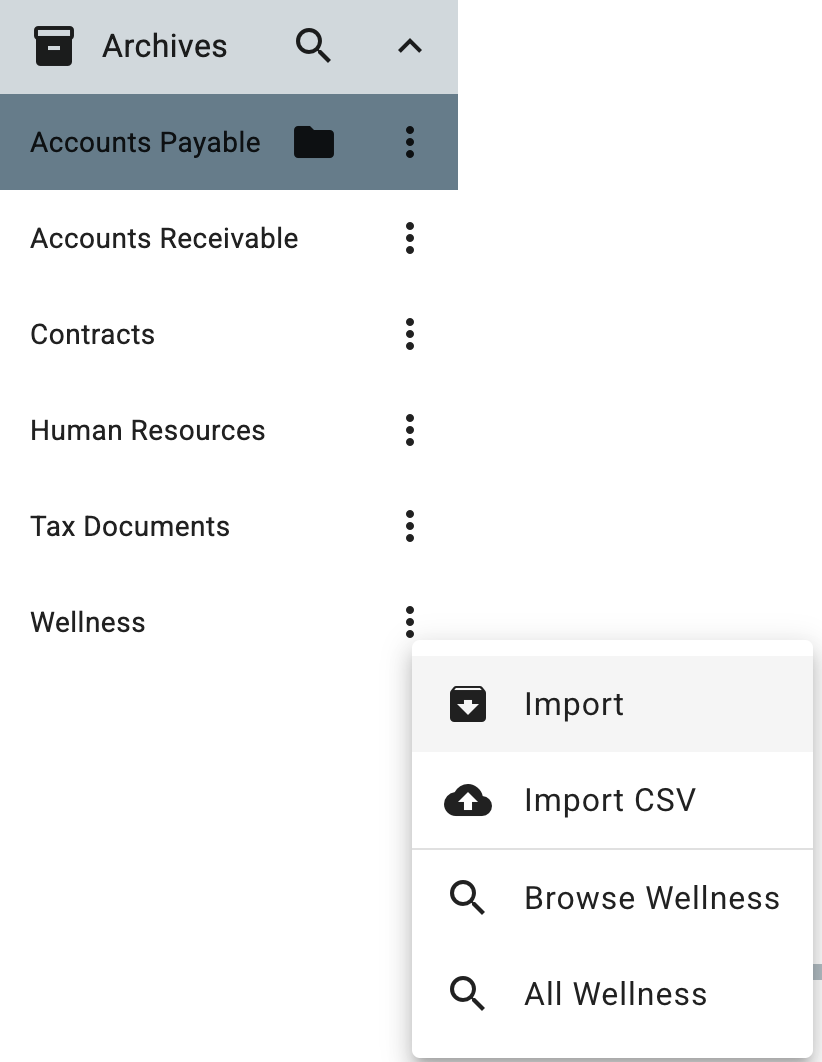Open Accounts Receivable three-dot menu
Screen dimensions: 822x1062
coord(410,238)
